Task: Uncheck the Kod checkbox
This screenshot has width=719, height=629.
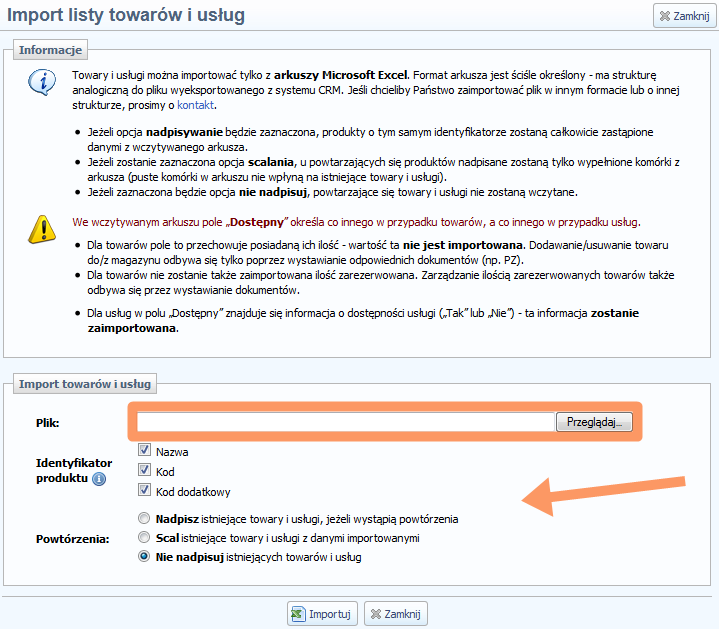Action: tap(144, 470)
